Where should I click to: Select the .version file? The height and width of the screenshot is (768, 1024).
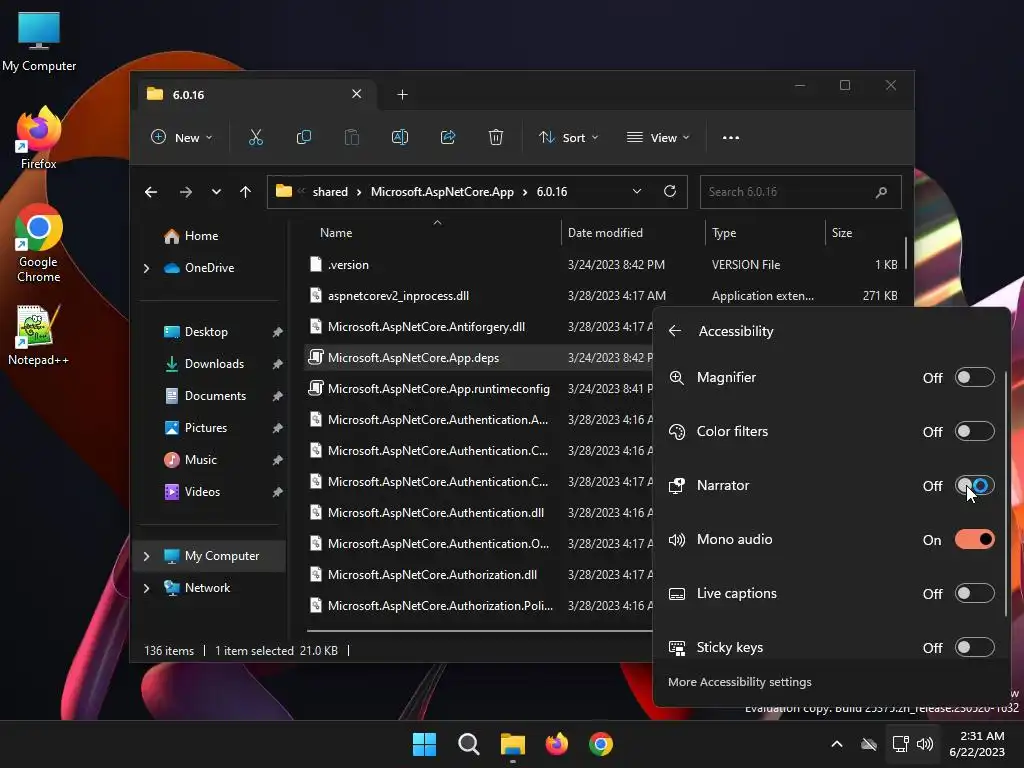pos(348,265)
